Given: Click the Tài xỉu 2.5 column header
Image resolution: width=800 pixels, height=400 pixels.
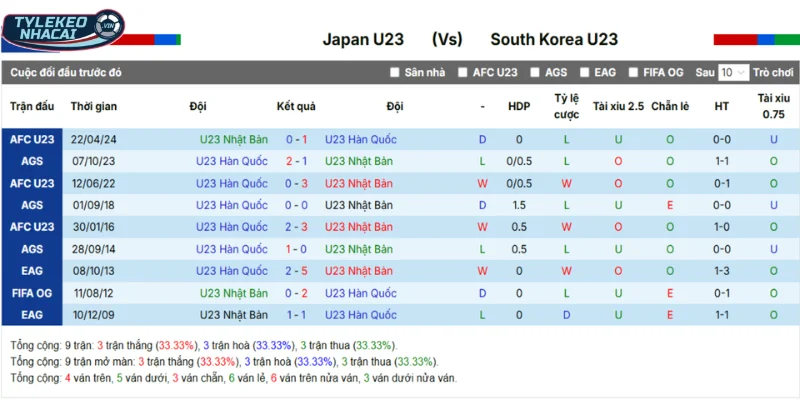Looking at the screenshot, I should tap(618, 107).
